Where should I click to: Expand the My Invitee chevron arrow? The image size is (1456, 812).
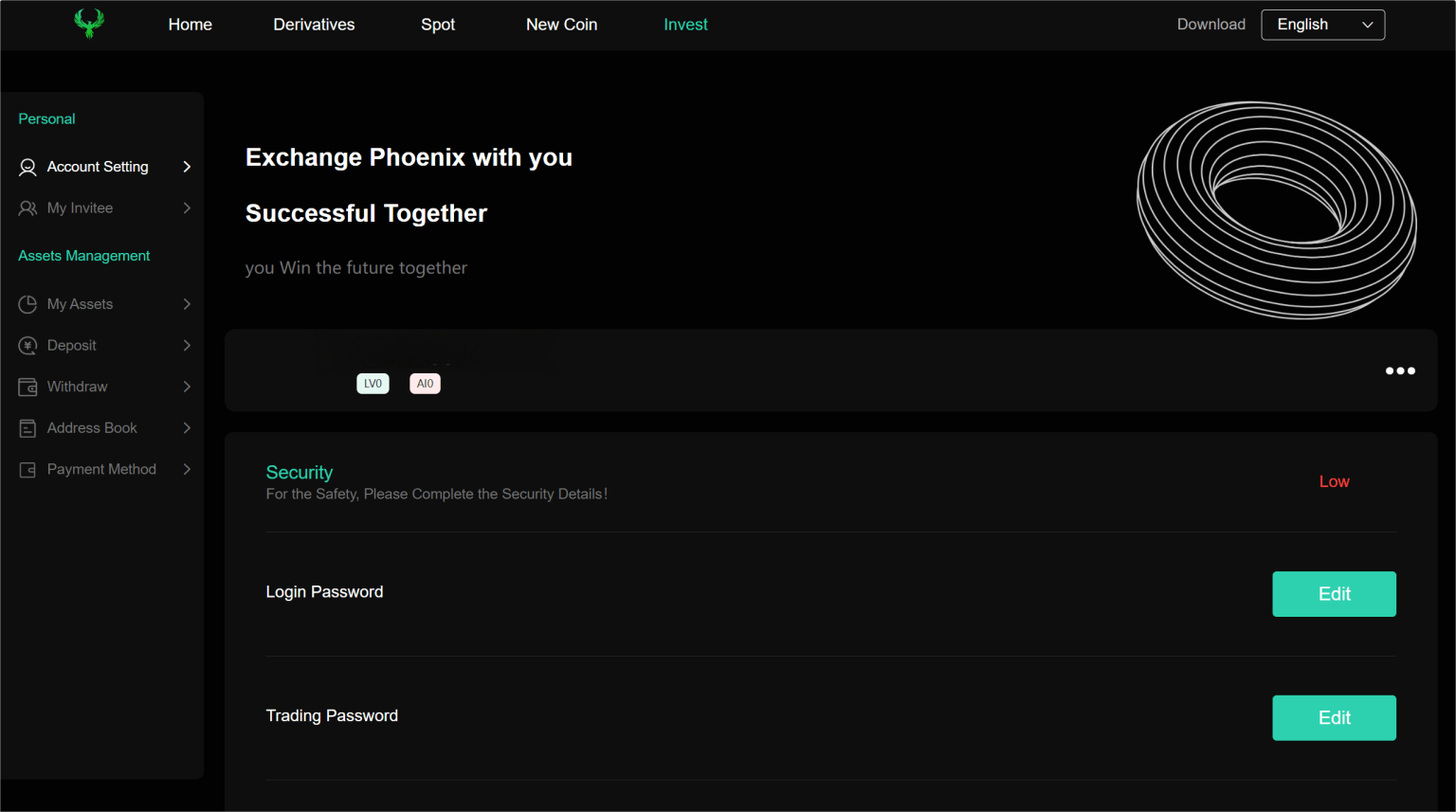tap(187, 208)
